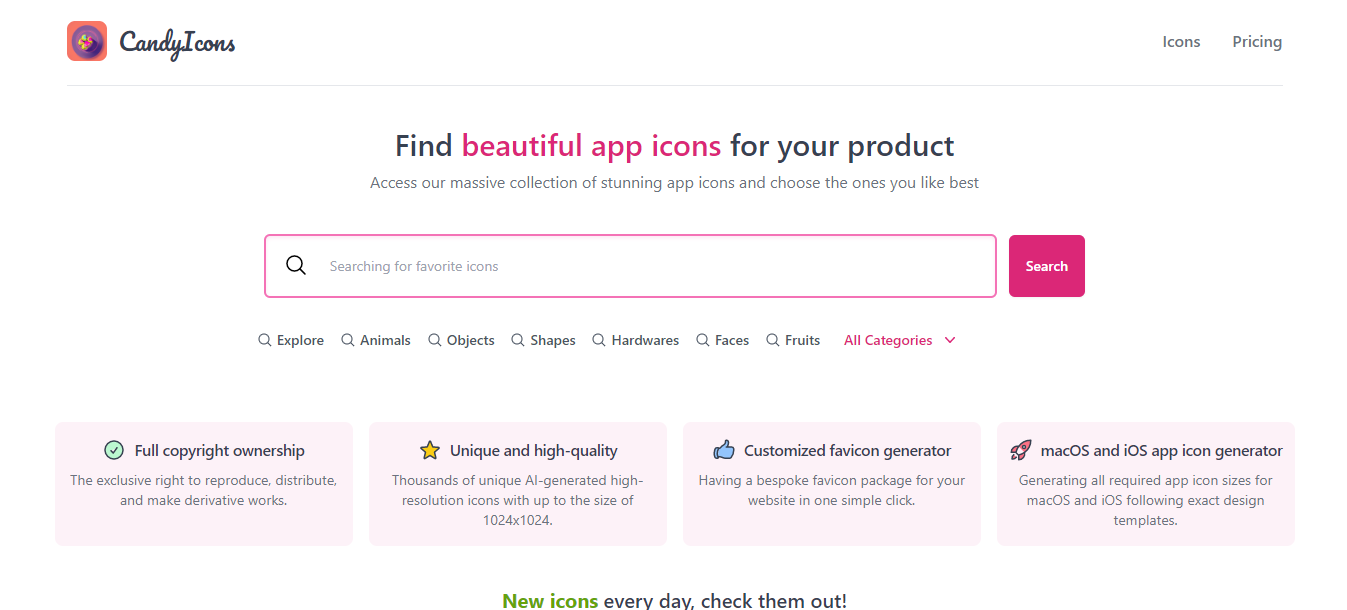Click the magnifier icon beside Explore

click(265, 340)
